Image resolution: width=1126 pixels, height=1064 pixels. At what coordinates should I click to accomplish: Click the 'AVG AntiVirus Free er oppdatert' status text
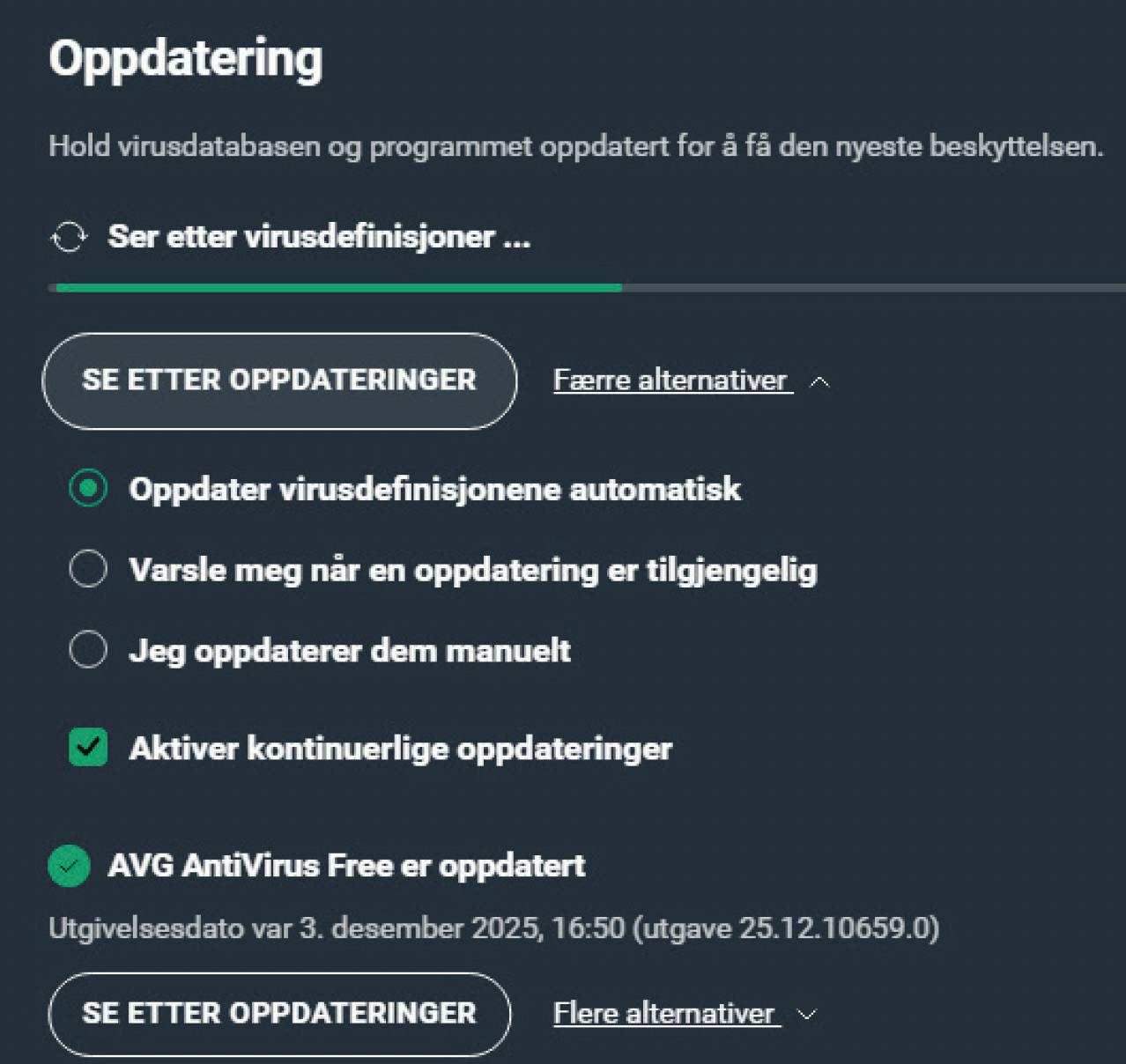pyautogui.click(x=346, y=866)
